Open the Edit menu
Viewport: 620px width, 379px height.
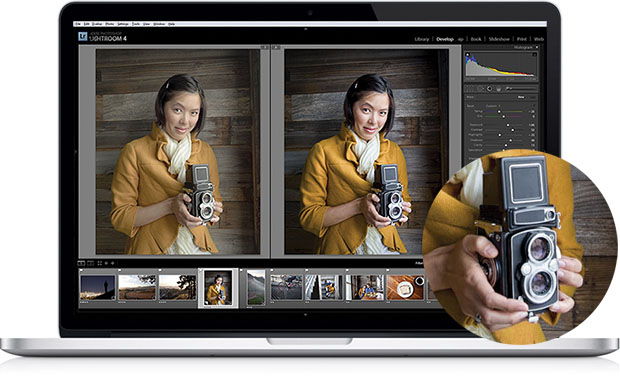86,24
